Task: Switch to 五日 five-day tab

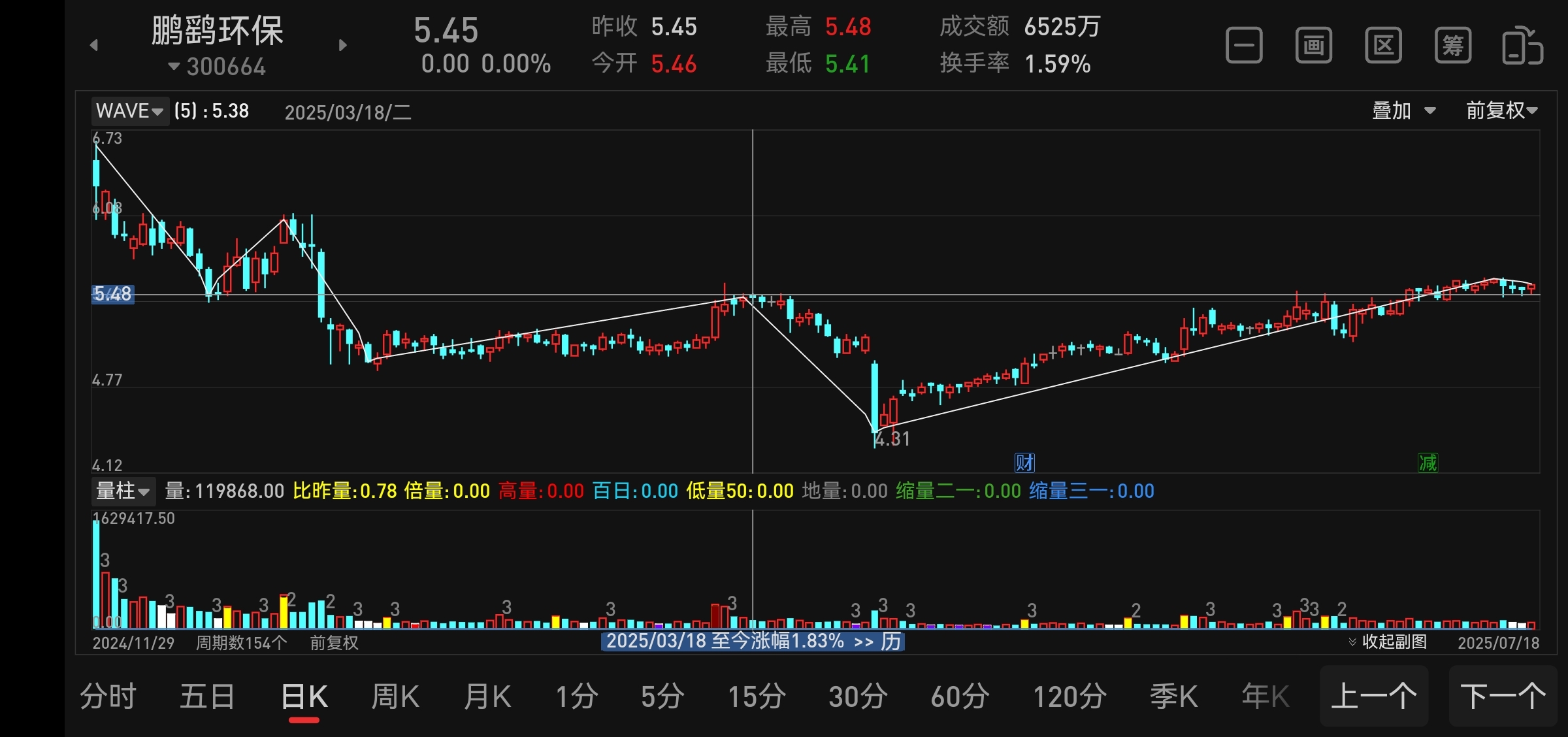Action: 207,696
